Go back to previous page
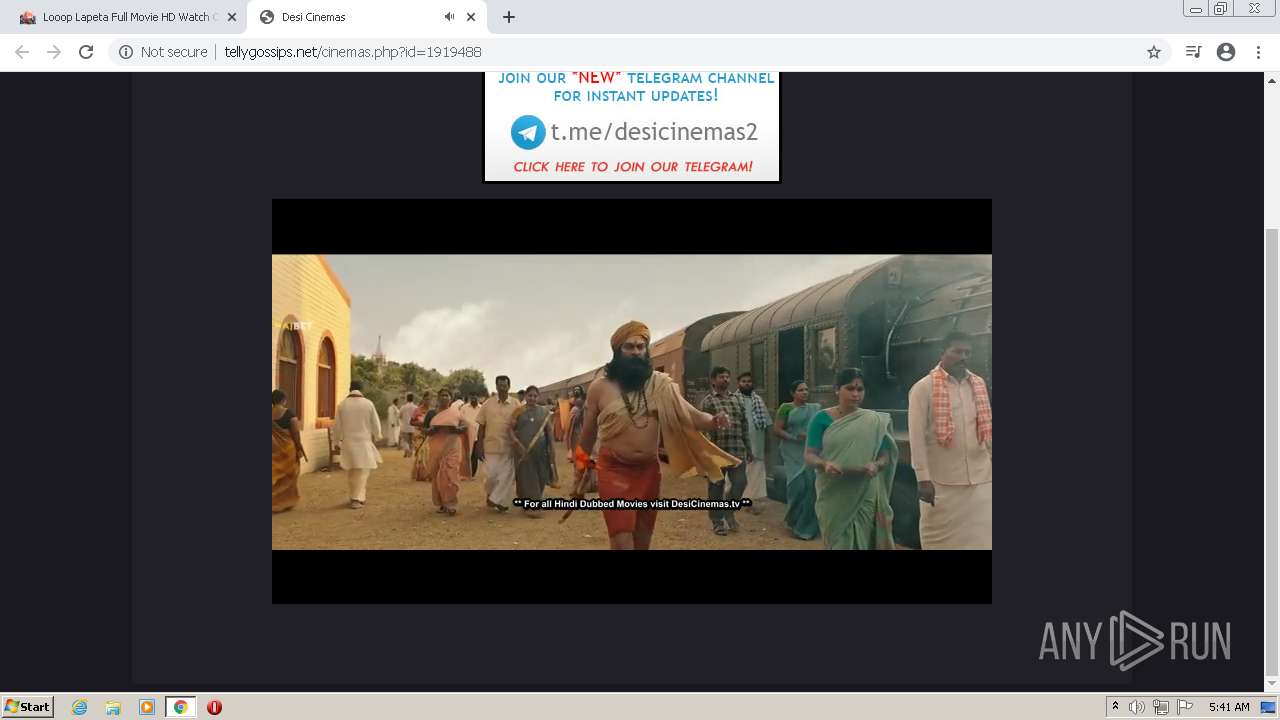Screen dimensions: 1280x720 [22, 52]
